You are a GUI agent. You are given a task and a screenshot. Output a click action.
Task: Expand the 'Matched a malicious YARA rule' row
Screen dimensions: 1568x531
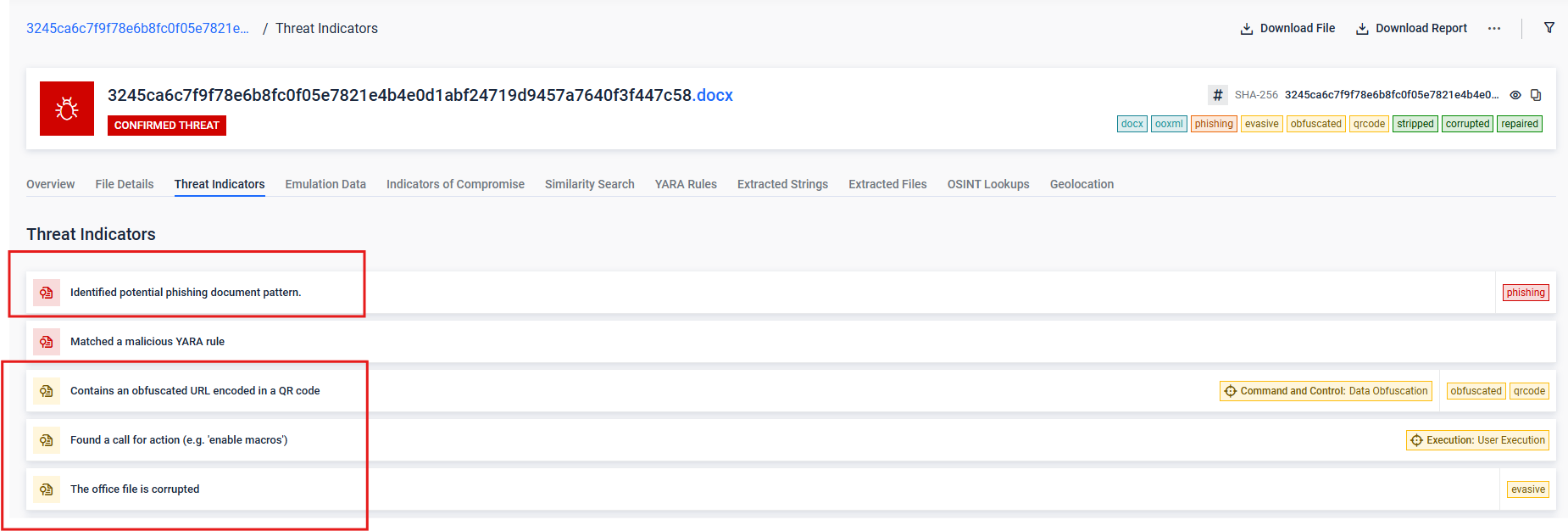147,342
